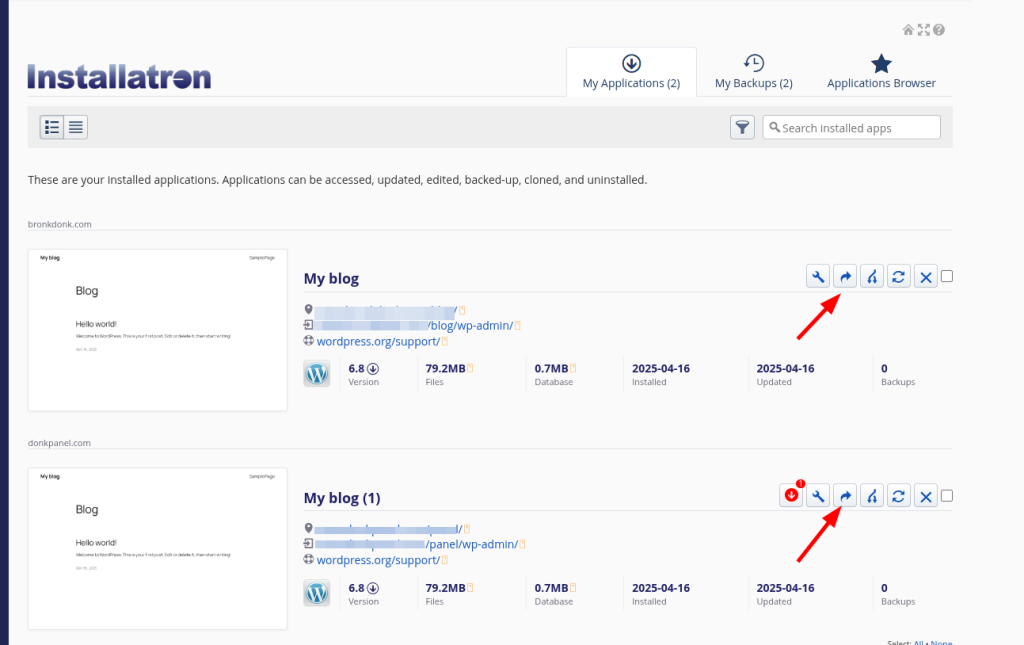1024x645 pixels.
Task: Click the clone icon for My blog
Action: [x=872, y=277]
